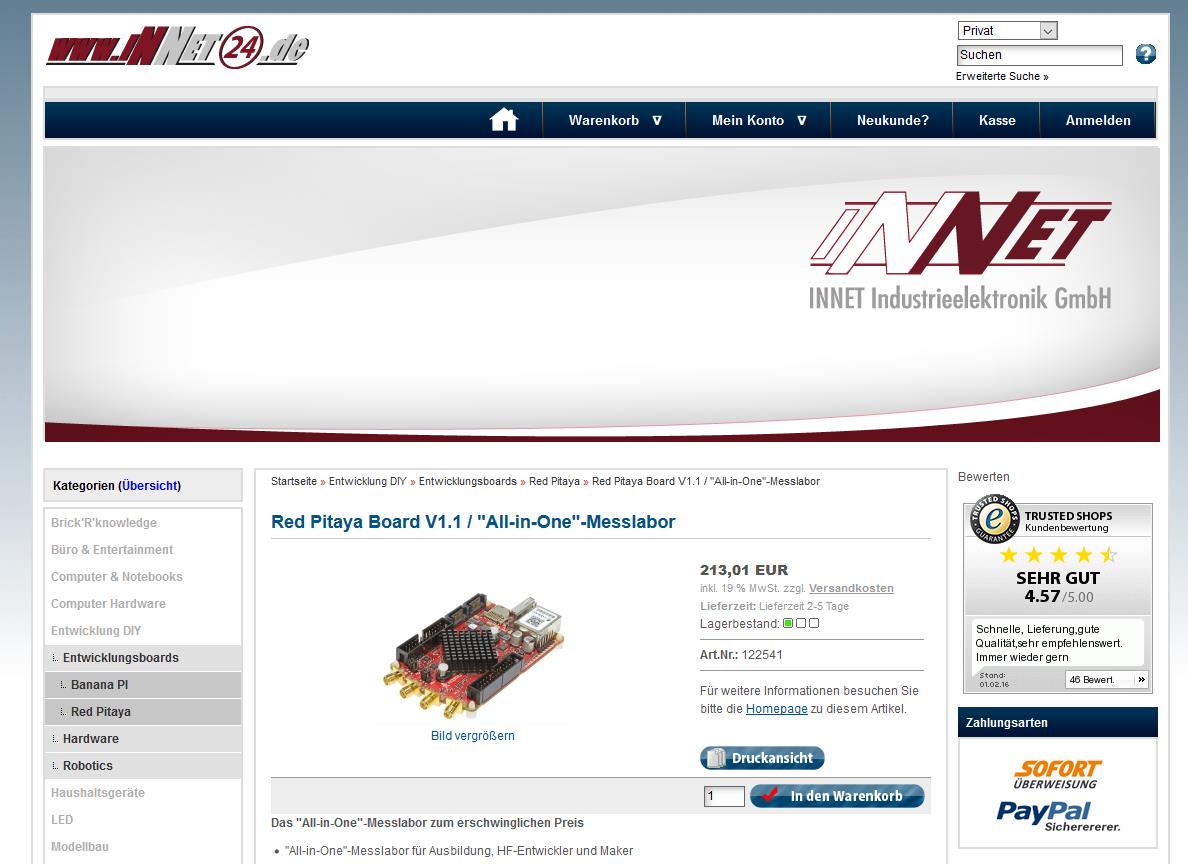Open the arrow next to 46 Bewert.
1188x864 pixels.
(x=1141, y=680)
